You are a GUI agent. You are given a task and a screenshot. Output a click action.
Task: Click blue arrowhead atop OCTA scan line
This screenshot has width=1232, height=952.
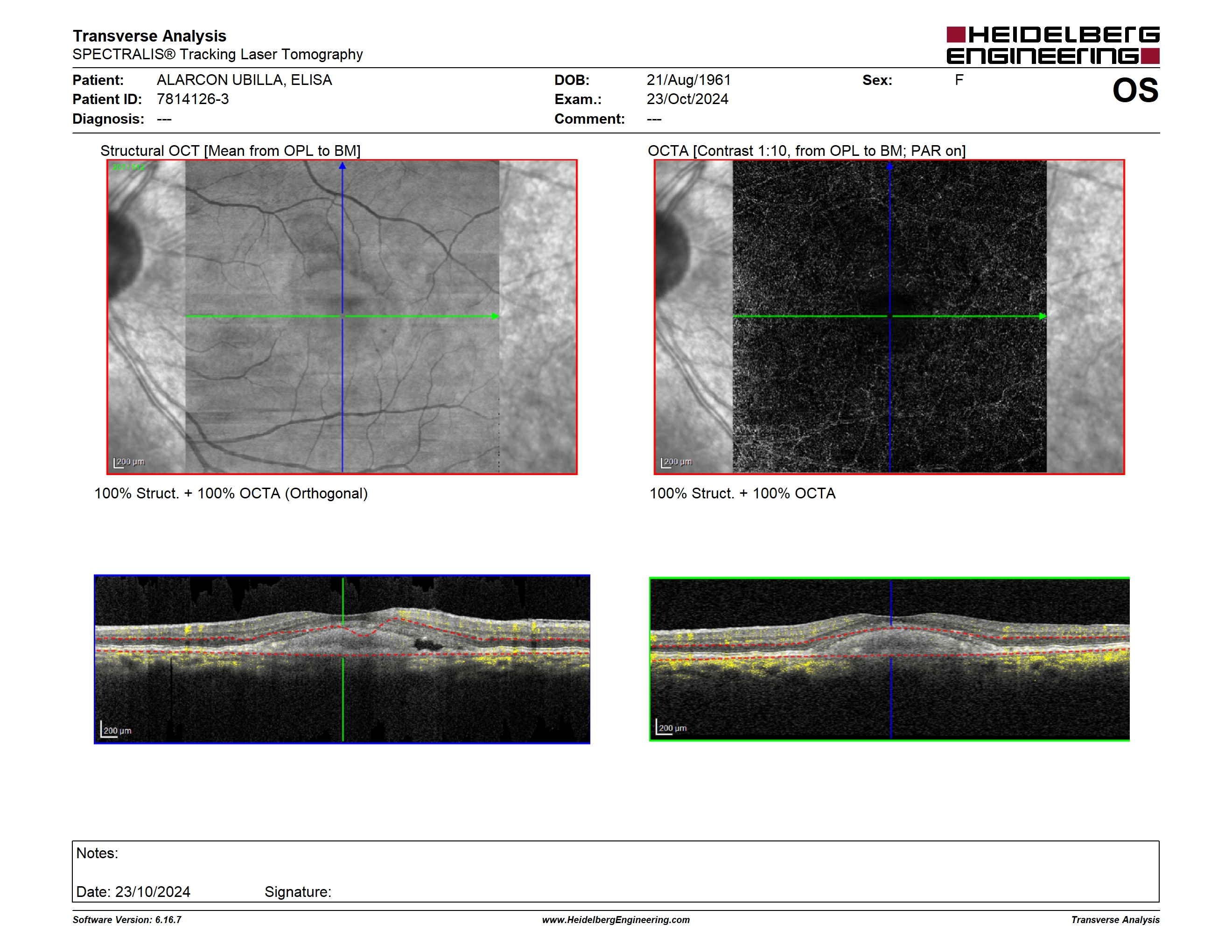889,166
